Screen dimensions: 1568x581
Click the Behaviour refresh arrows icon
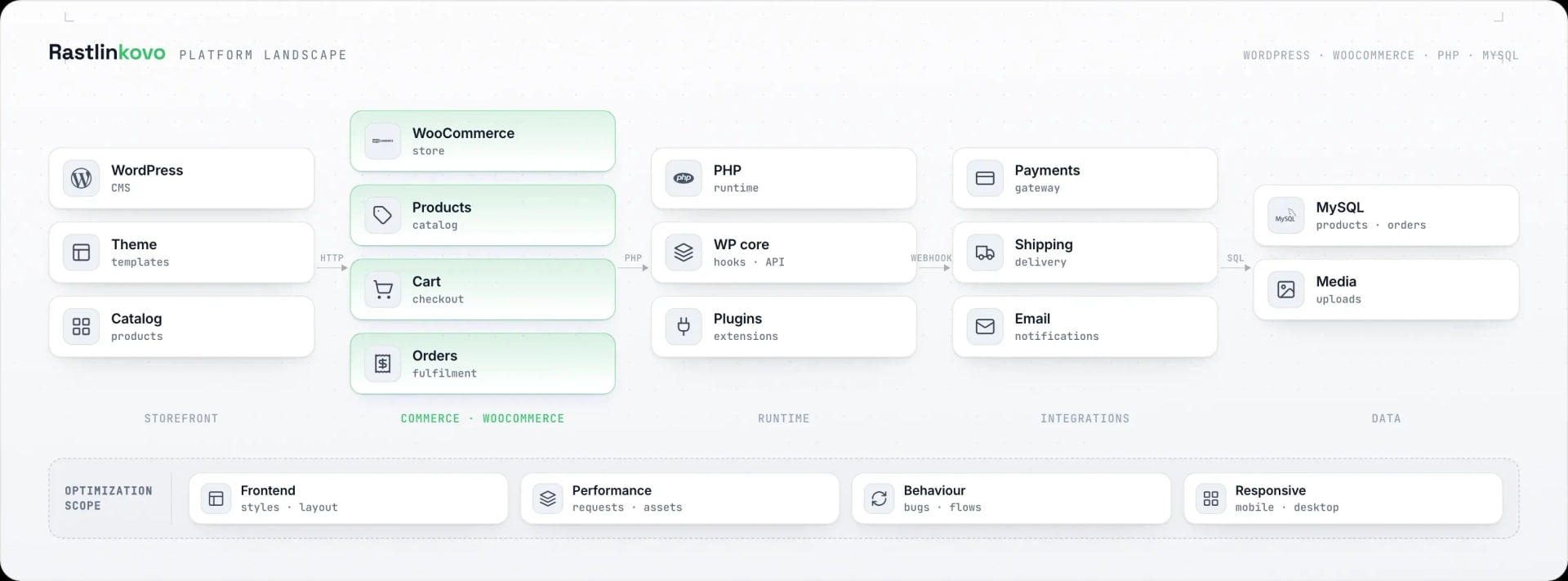(880, 498)
